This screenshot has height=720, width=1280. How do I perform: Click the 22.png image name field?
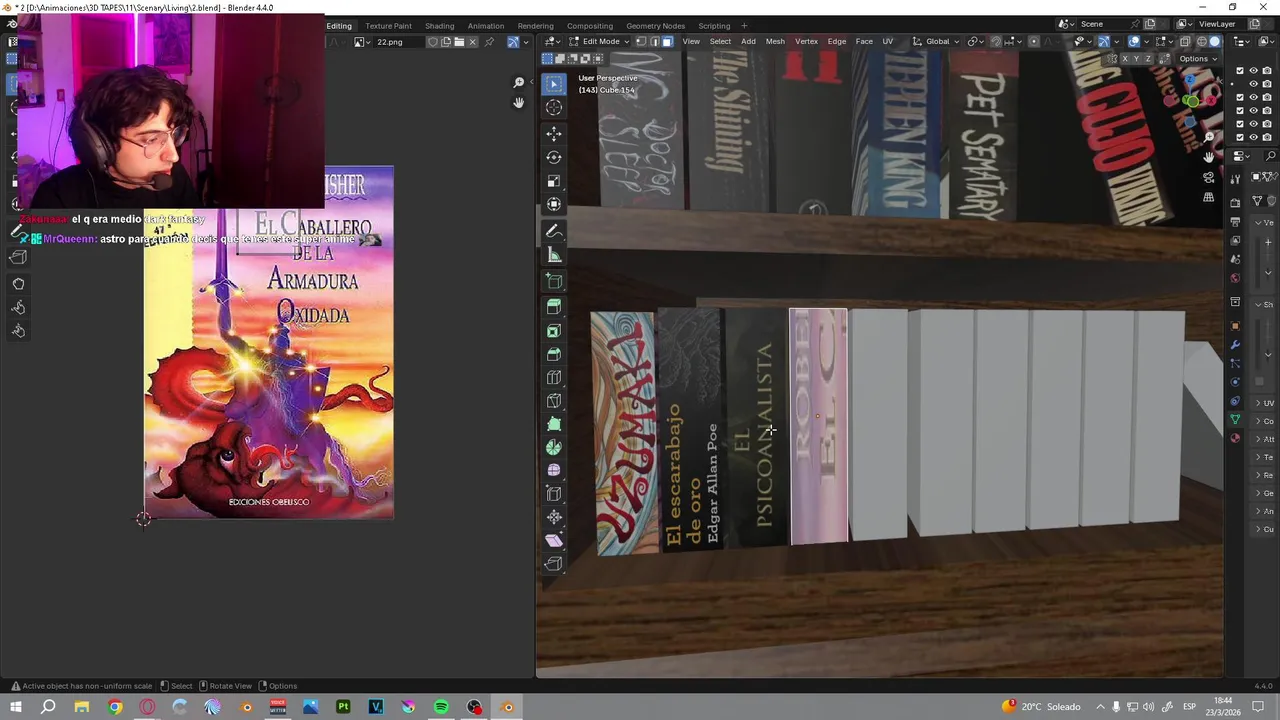[x=397, y=41]
